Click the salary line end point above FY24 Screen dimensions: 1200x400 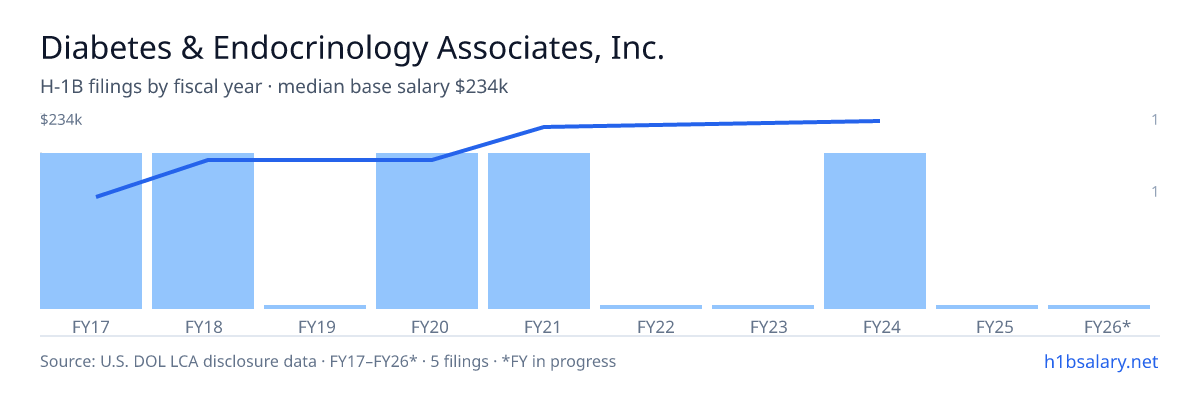pos(879,121)
